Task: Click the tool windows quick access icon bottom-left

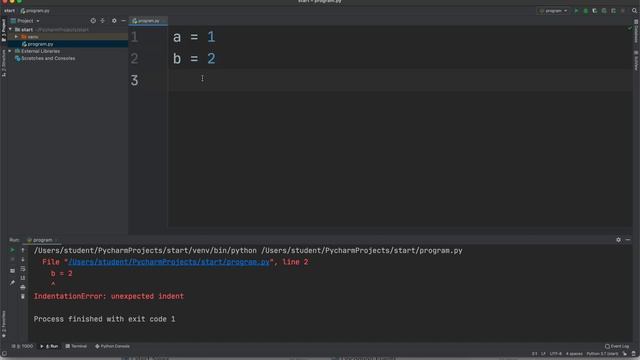Action: [4, 354]
